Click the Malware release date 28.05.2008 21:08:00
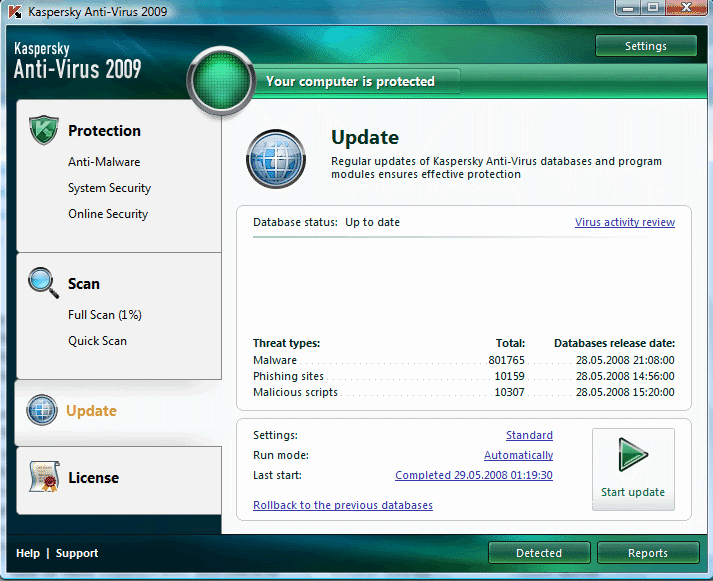This screenshot has width=713, height=581. point(625,360)
